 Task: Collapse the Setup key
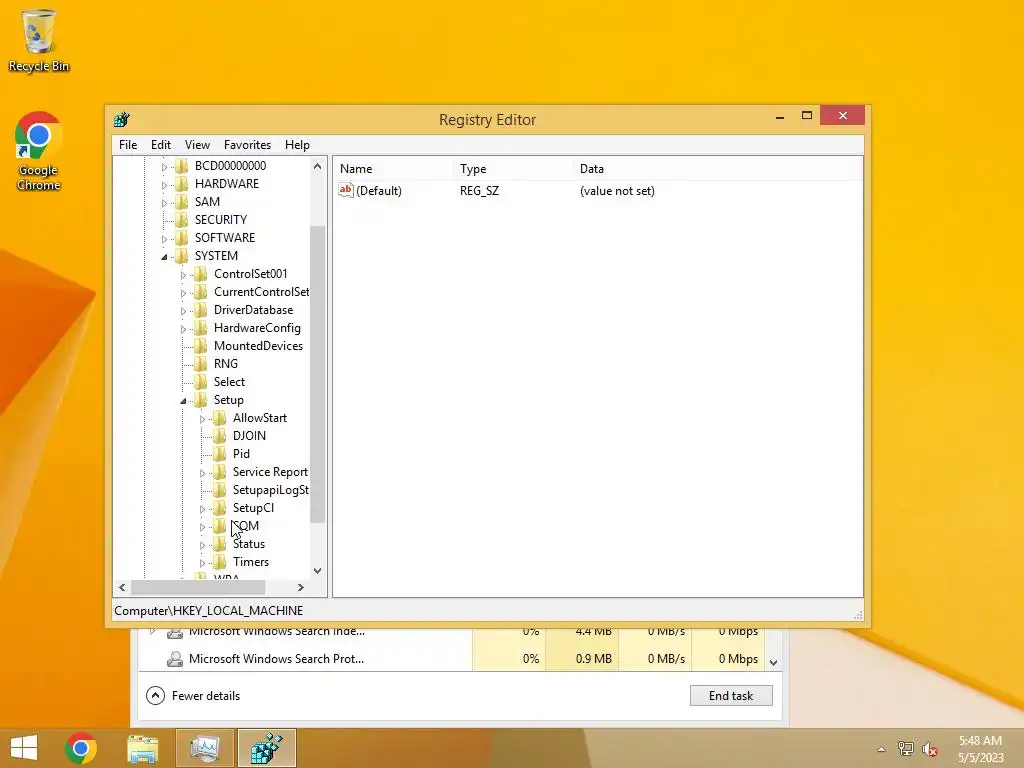pos(183,401)
